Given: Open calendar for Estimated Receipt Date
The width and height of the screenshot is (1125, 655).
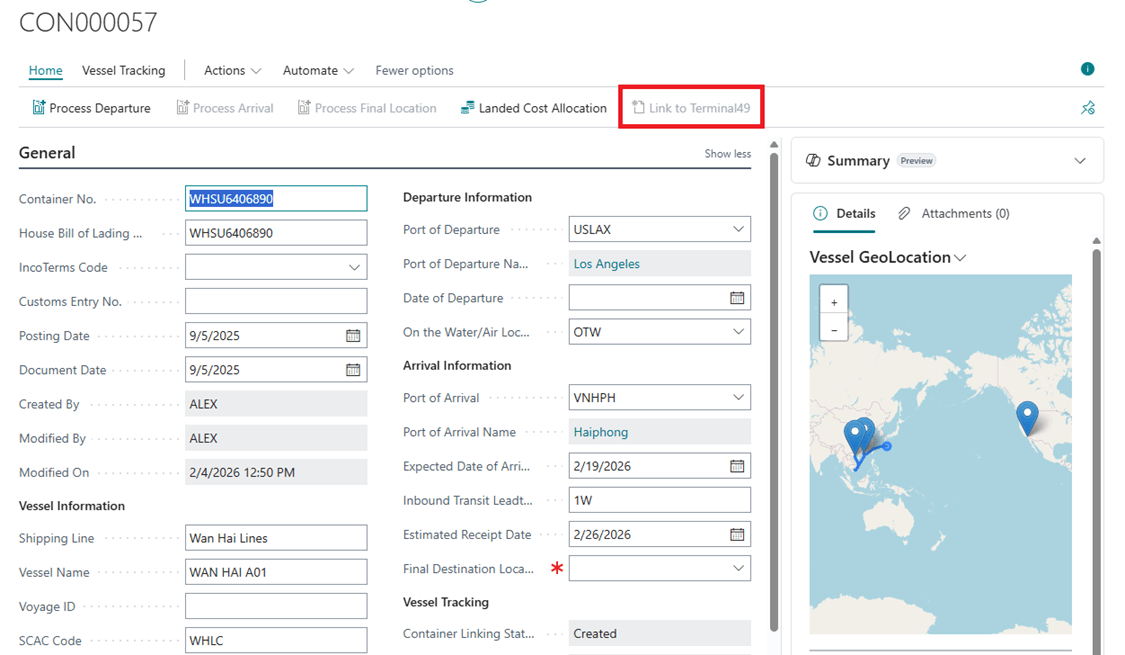Looking at the screenshot, I should (x=737, y=535).
